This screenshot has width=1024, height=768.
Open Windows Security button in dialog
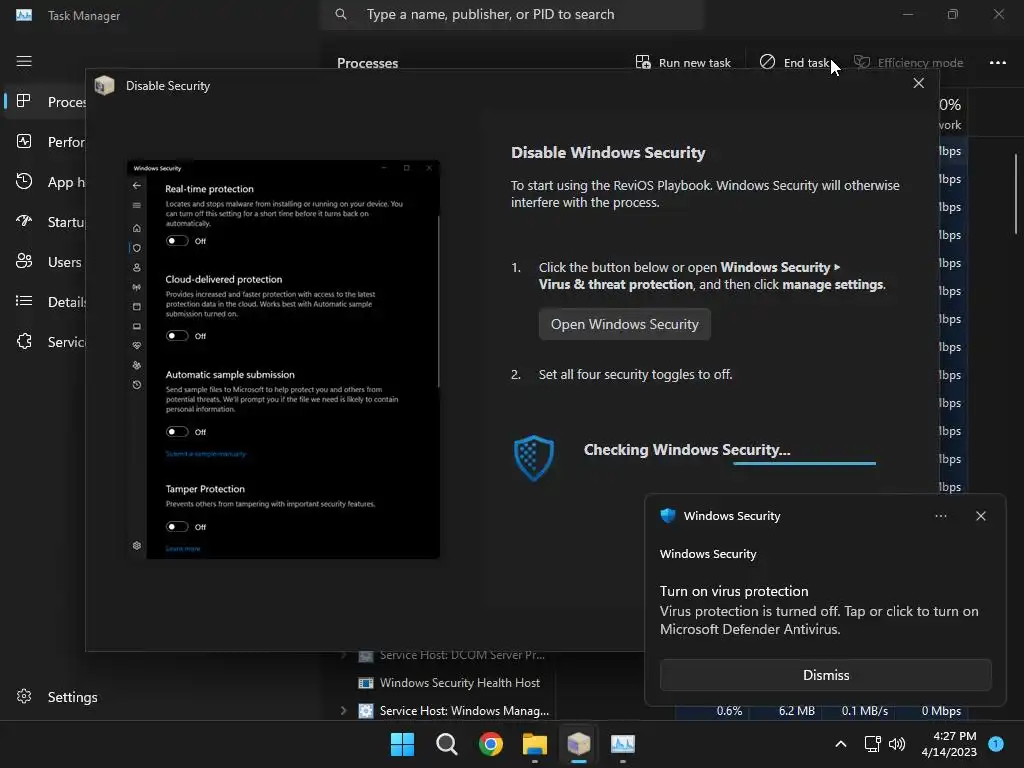pos(624,324)
